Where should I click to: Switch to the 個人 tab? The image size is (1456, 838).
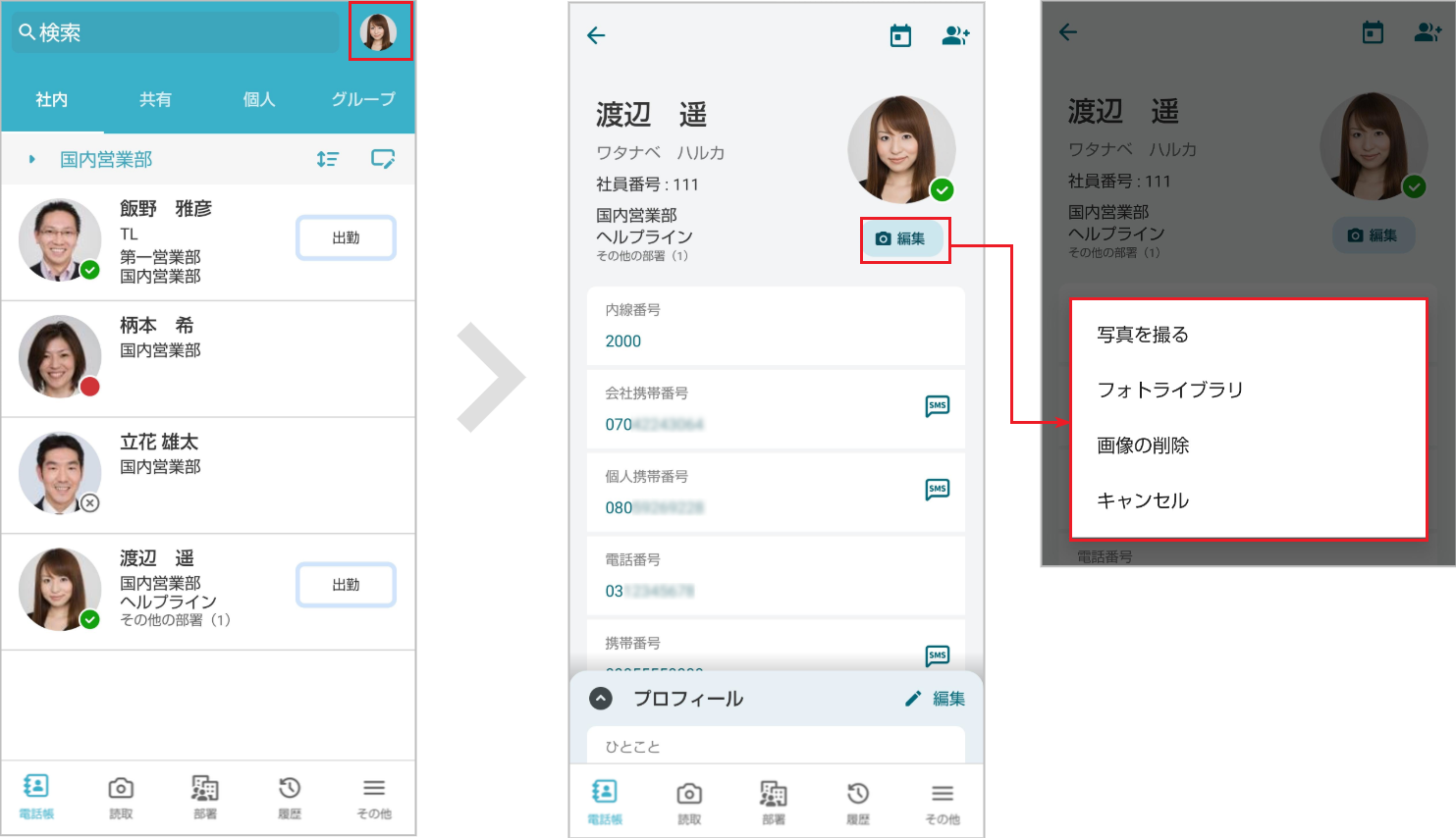259,99
